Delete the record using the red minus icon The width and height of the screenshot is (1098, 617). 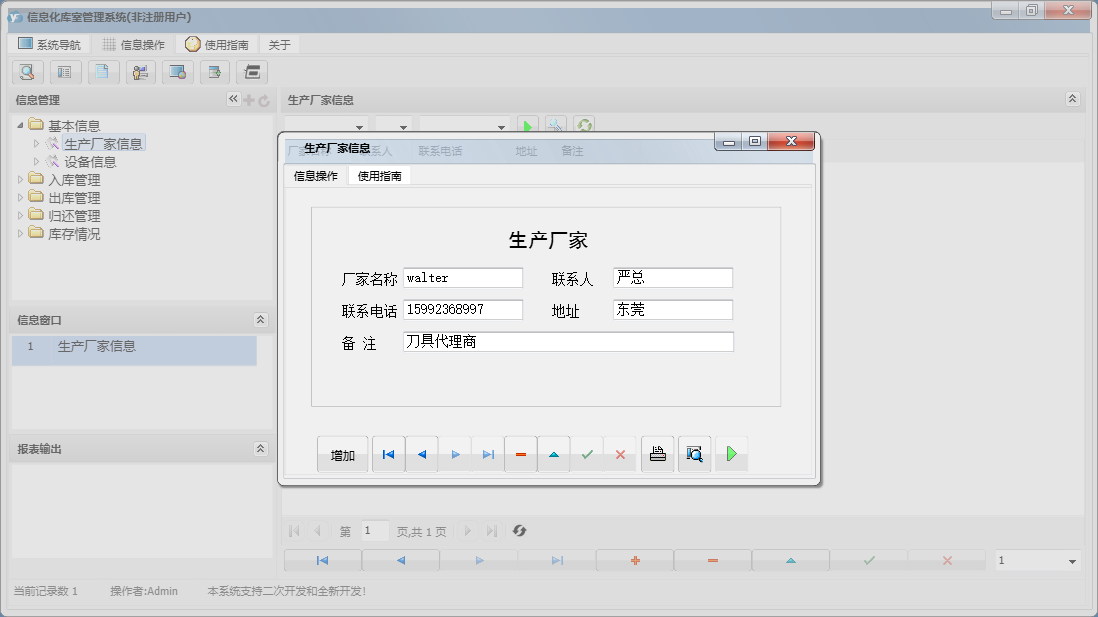pyautogui.click(x=520, y=453)
